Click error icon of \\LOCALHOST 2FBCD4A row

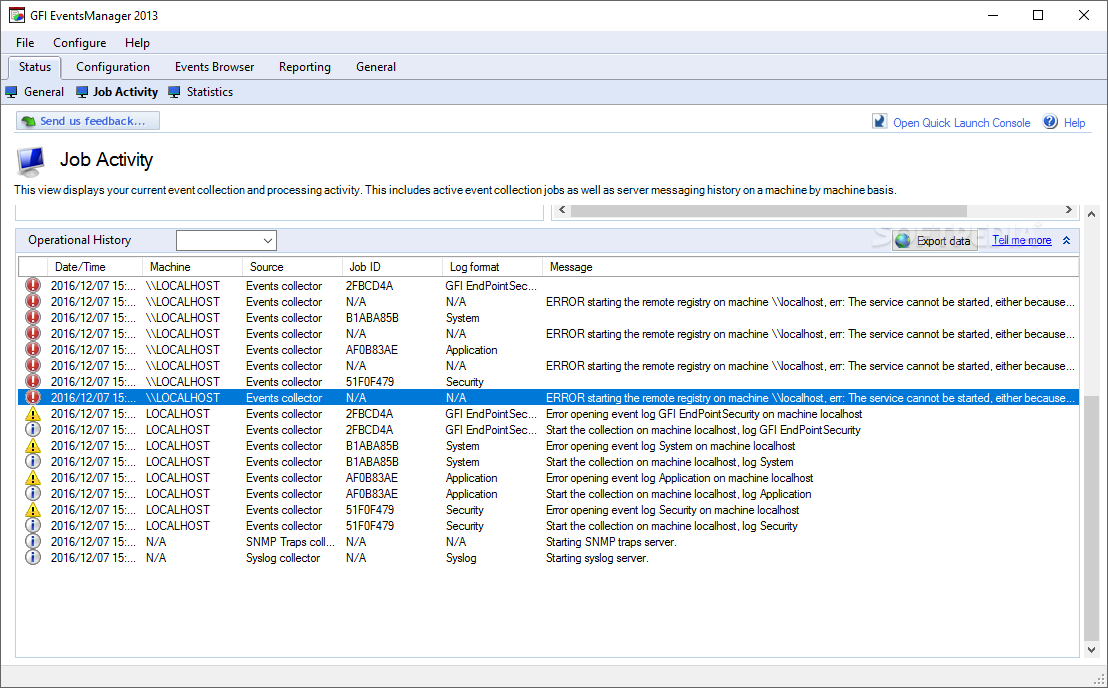point(33,285)
